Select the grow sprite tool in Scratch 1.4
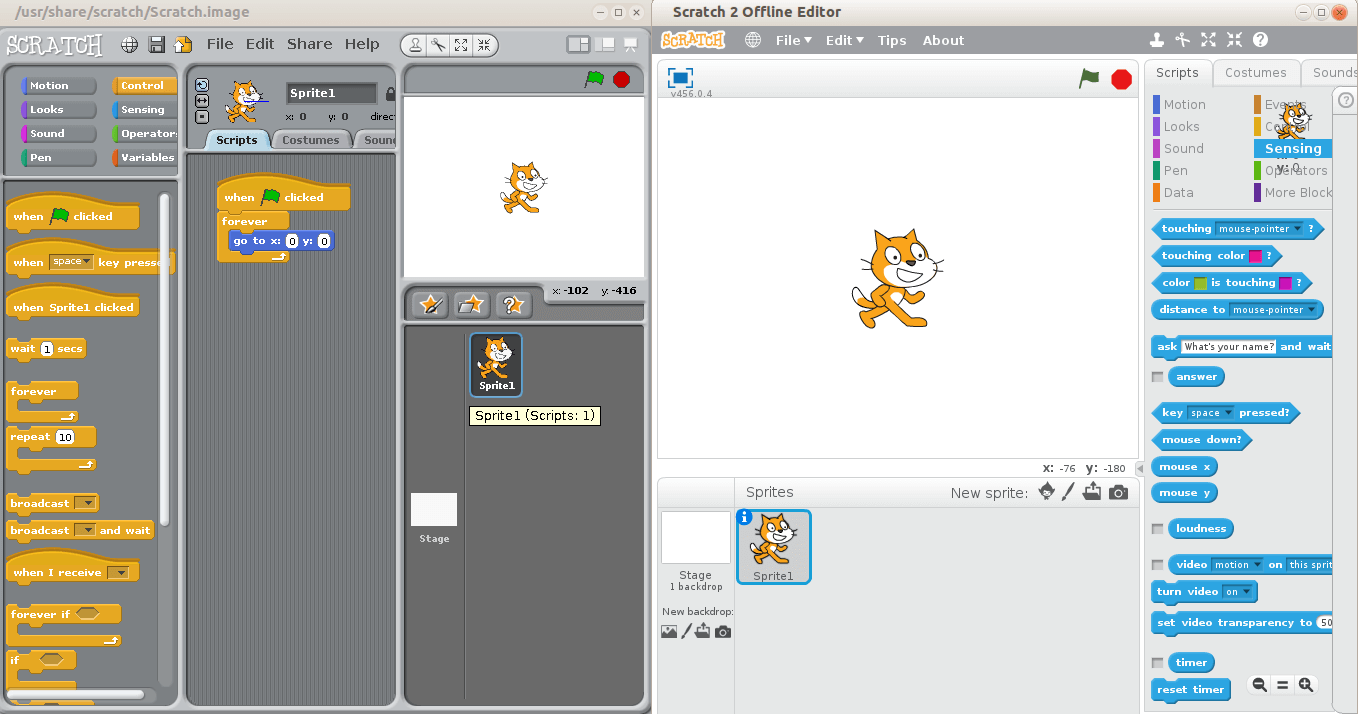 (x=460, y=45)
